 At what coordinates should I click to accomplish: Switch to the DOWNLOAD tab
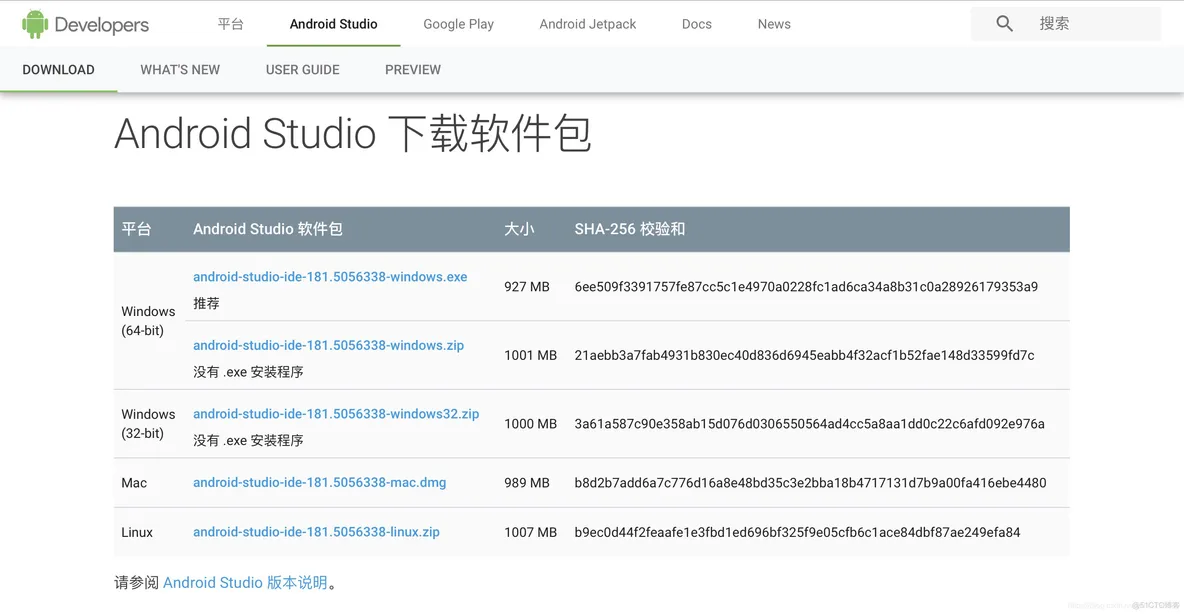(x=58, y=69)
